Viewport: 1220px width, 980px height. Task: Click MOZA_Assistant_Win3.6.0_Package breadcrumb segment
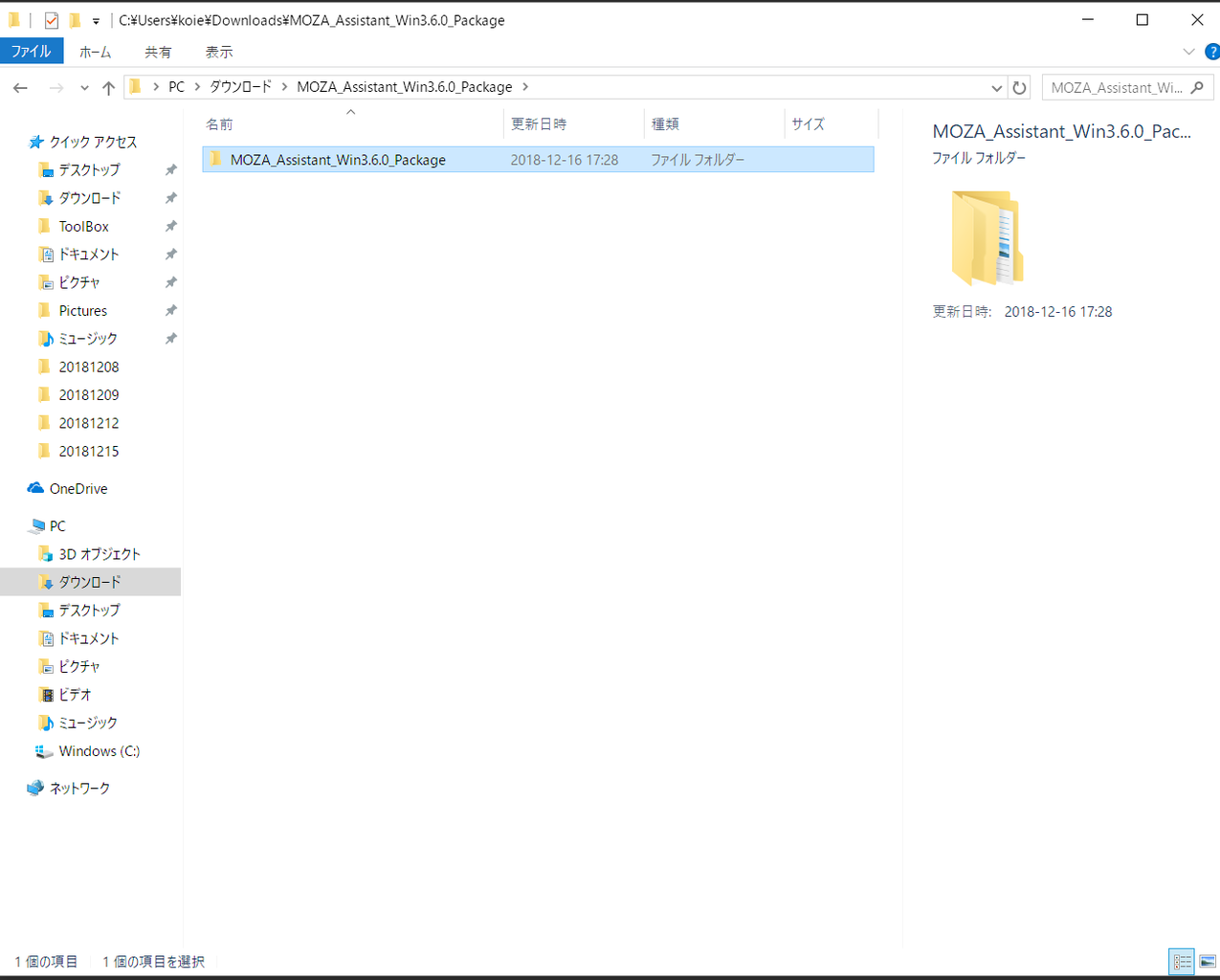click(x=405, y=87)
